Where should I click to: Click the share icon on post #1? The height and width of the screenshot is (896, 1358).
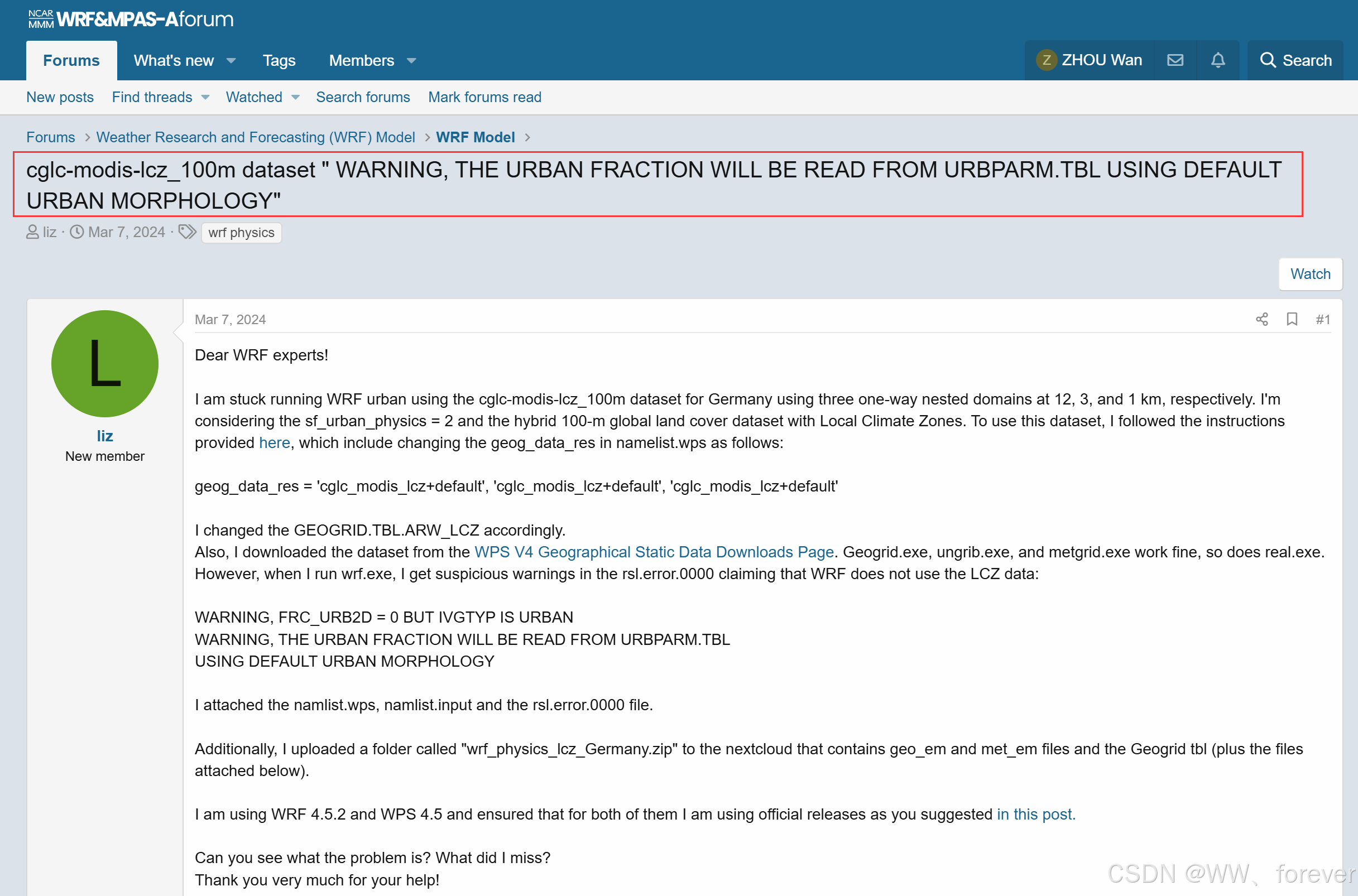pos(1261,319)
